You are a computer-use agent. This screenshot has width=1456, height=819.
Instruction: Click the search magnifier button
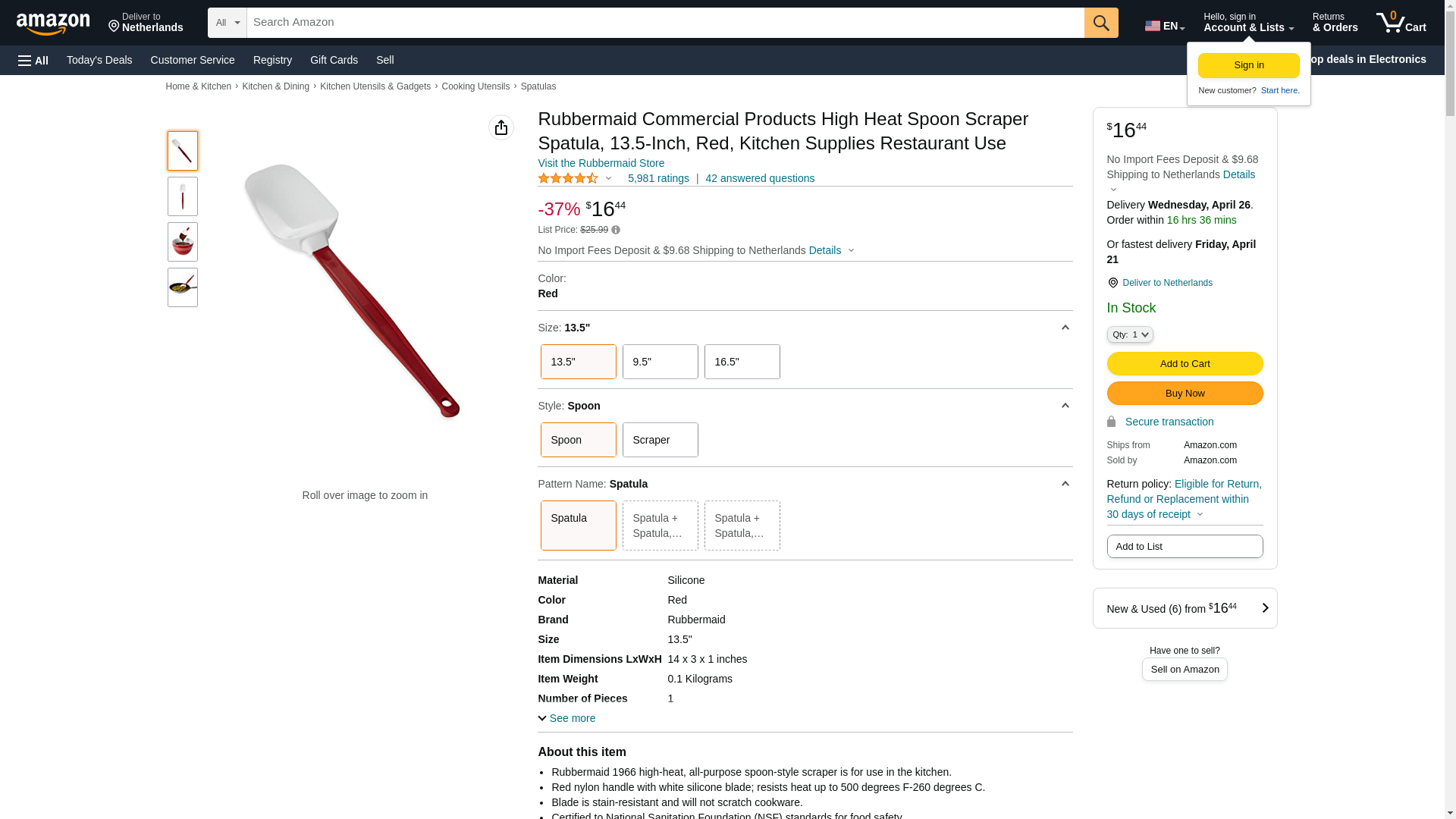[x=1101, y=23]
